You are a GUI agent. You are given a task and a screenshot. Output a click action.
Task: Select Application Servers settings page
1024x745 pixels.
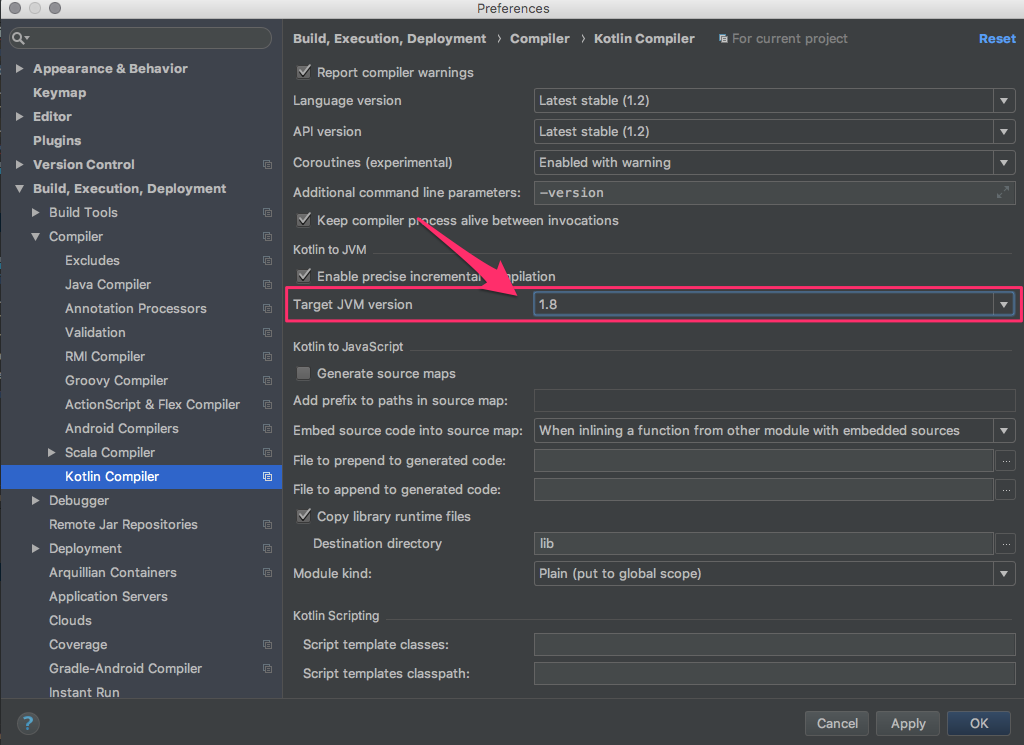click(x=108, y=597)
